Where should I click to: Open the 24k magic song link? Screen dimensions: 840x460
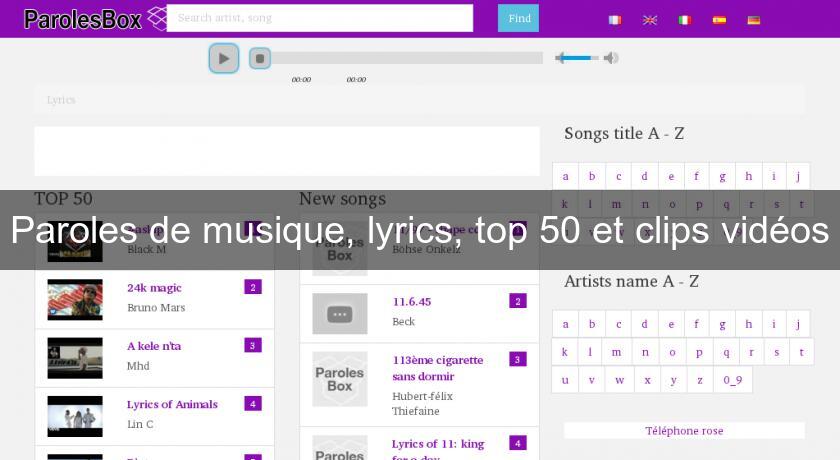click(x=154, y=288)
